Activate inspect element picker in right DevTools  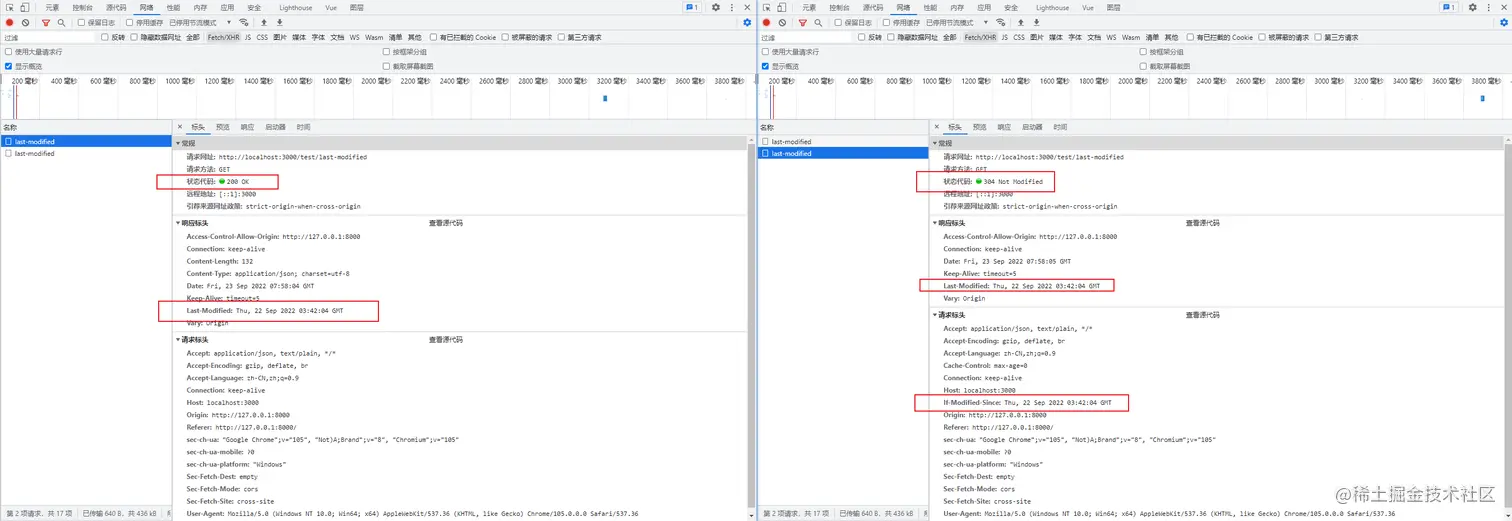(x=766, y=7)
